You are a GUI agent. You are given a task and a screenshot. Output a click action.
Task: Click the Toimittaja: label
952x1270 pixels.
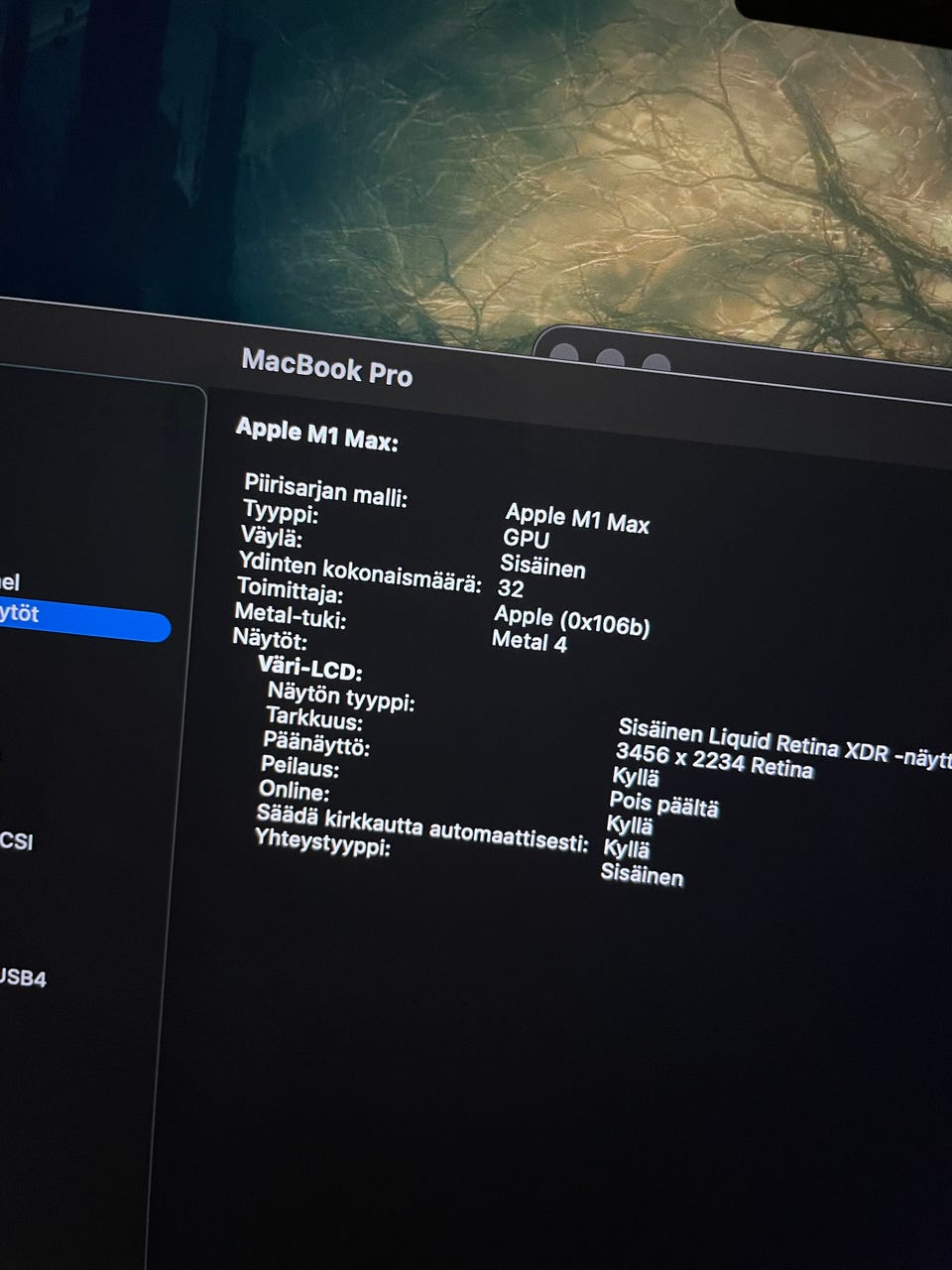(290, 590)
